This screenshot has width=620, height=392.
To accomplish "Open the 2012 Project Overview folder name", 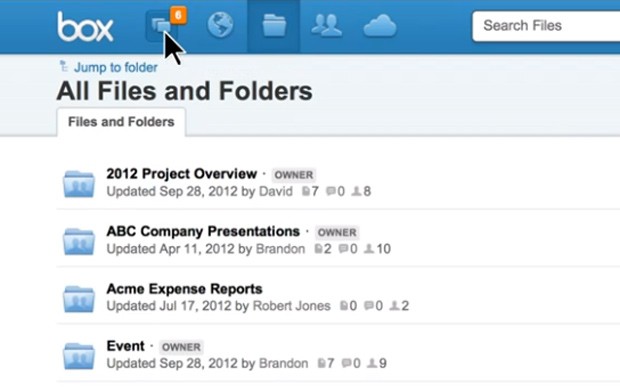I will 182,174.
